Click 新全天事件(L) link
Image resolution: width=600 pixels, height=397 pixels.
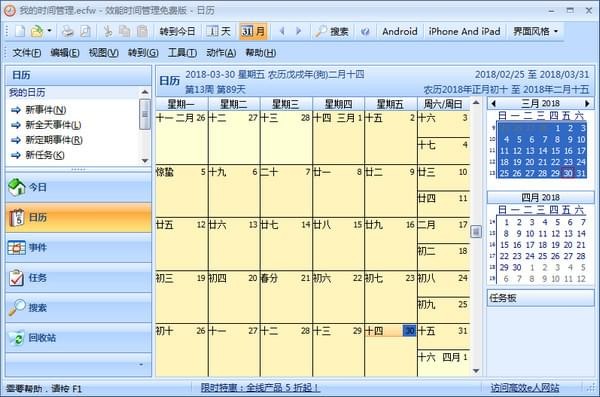pos(53,125)
